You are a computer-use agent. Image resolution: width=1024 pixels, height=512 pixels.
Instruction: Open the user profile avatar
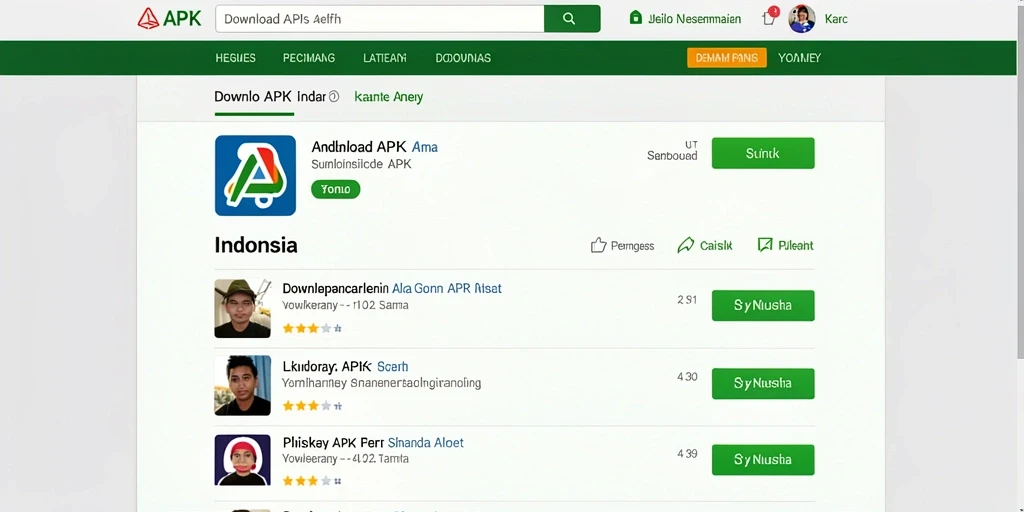point(801,18)
